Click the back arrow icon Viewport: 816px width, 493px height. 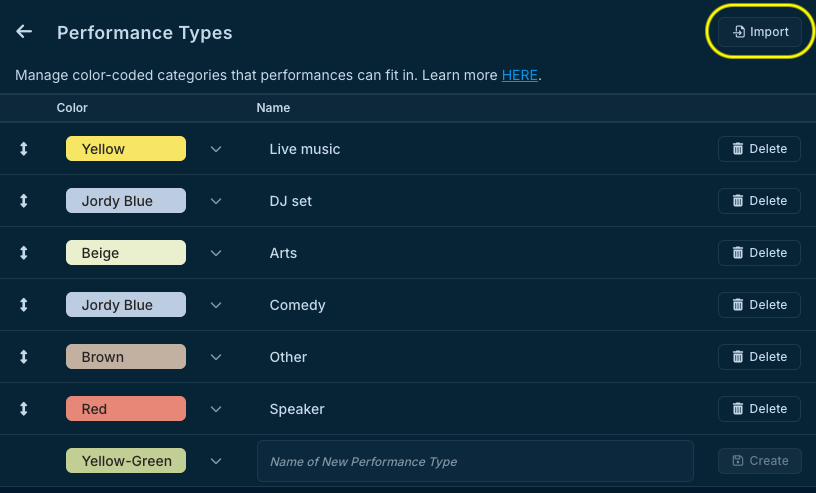pyautogui.click(x=24, y=32)
